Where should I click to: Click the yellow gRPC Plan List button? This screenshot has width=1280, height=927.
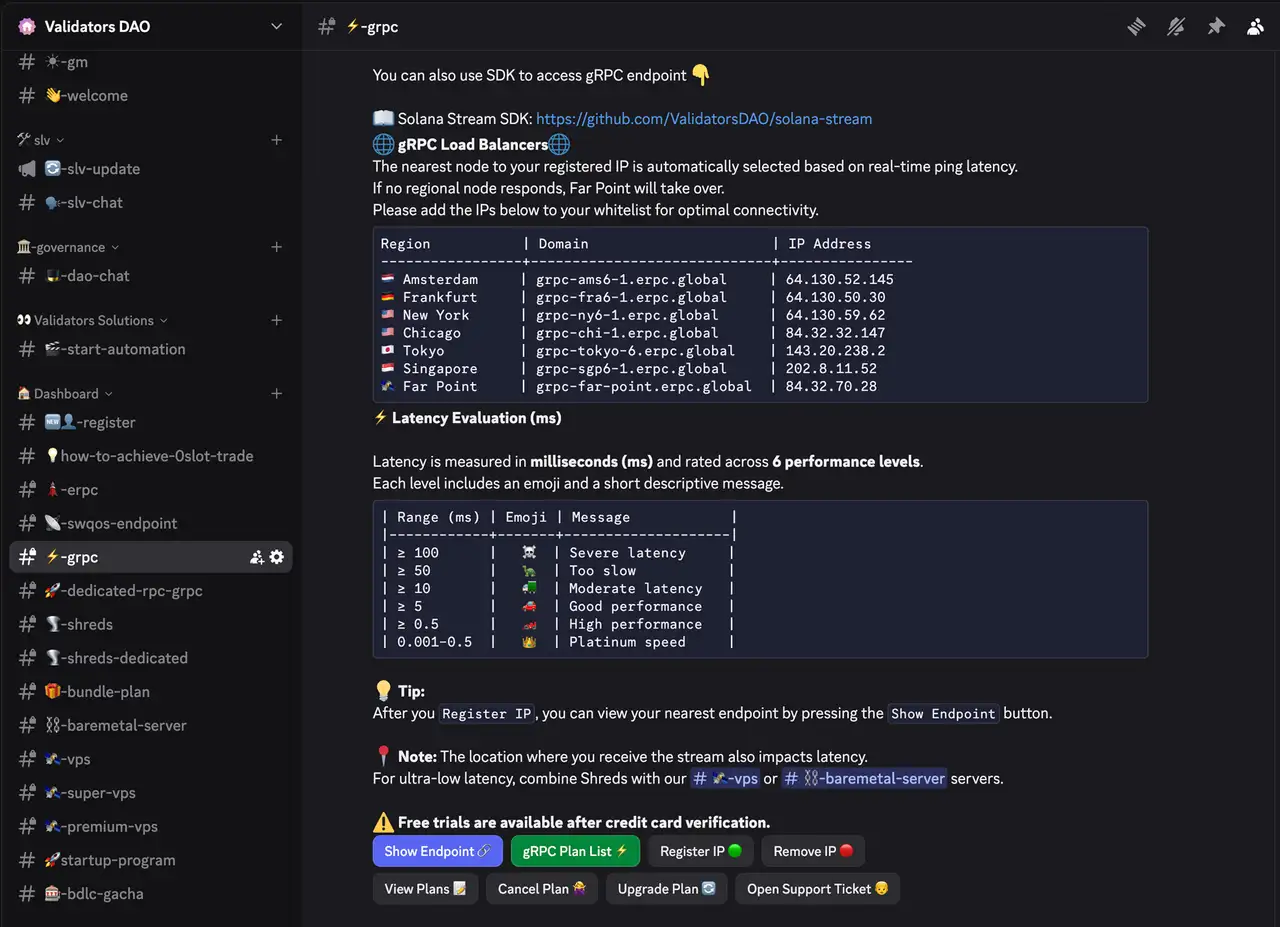[575, 851]
